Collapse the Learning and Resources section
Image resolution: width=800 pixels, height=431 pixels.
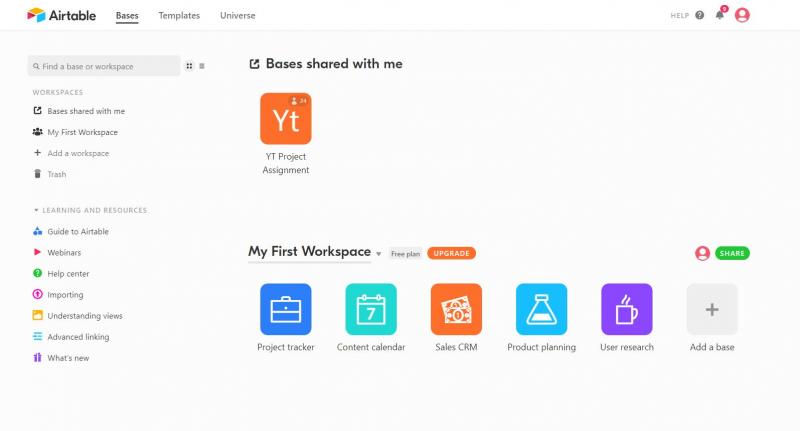(37, 210)
